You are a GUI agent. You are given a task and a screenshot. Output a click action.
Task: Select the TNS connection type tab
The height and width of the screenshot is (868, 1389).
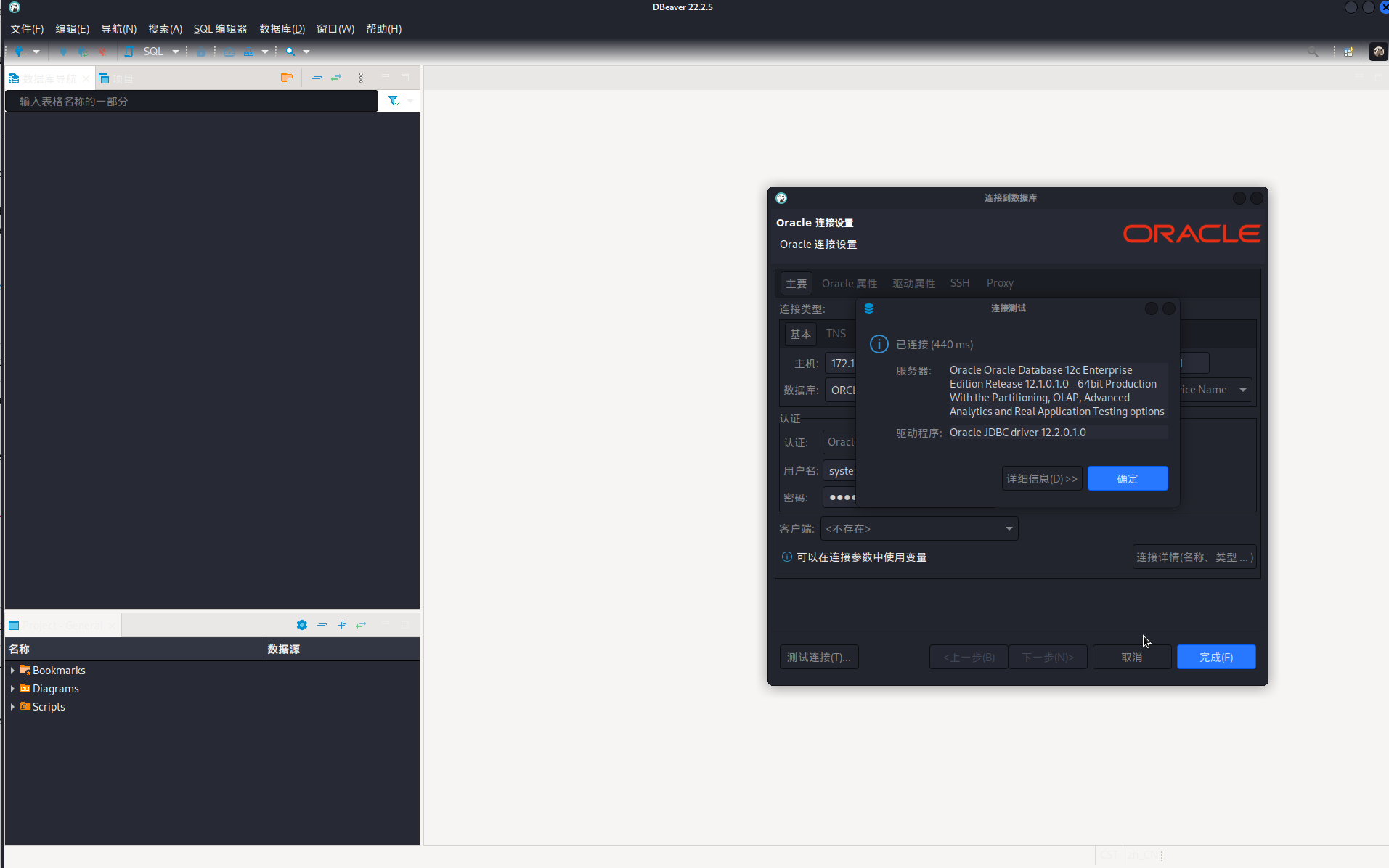[836, 334]
